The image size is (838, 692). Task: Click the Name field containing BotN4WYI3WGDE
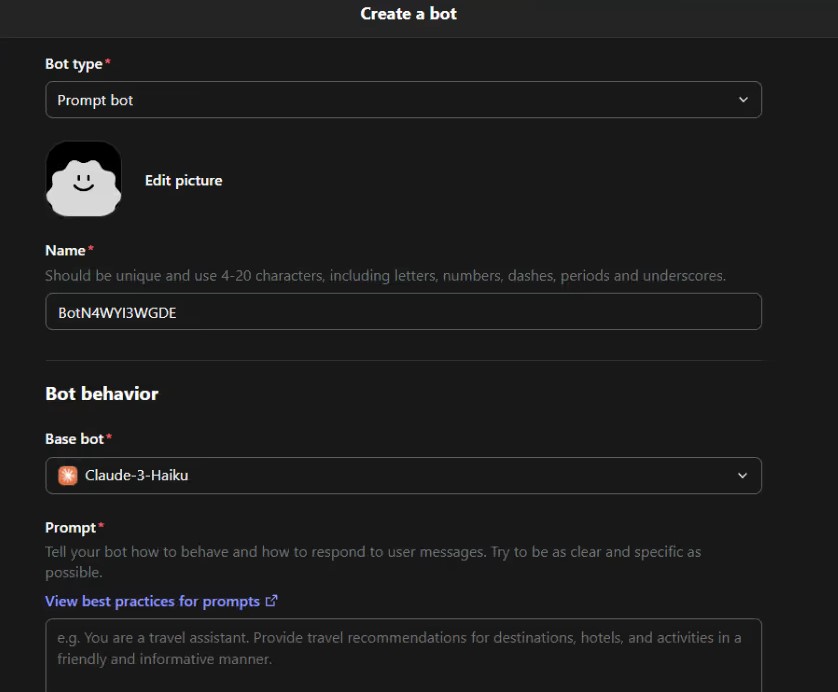(x=403, y=311)
